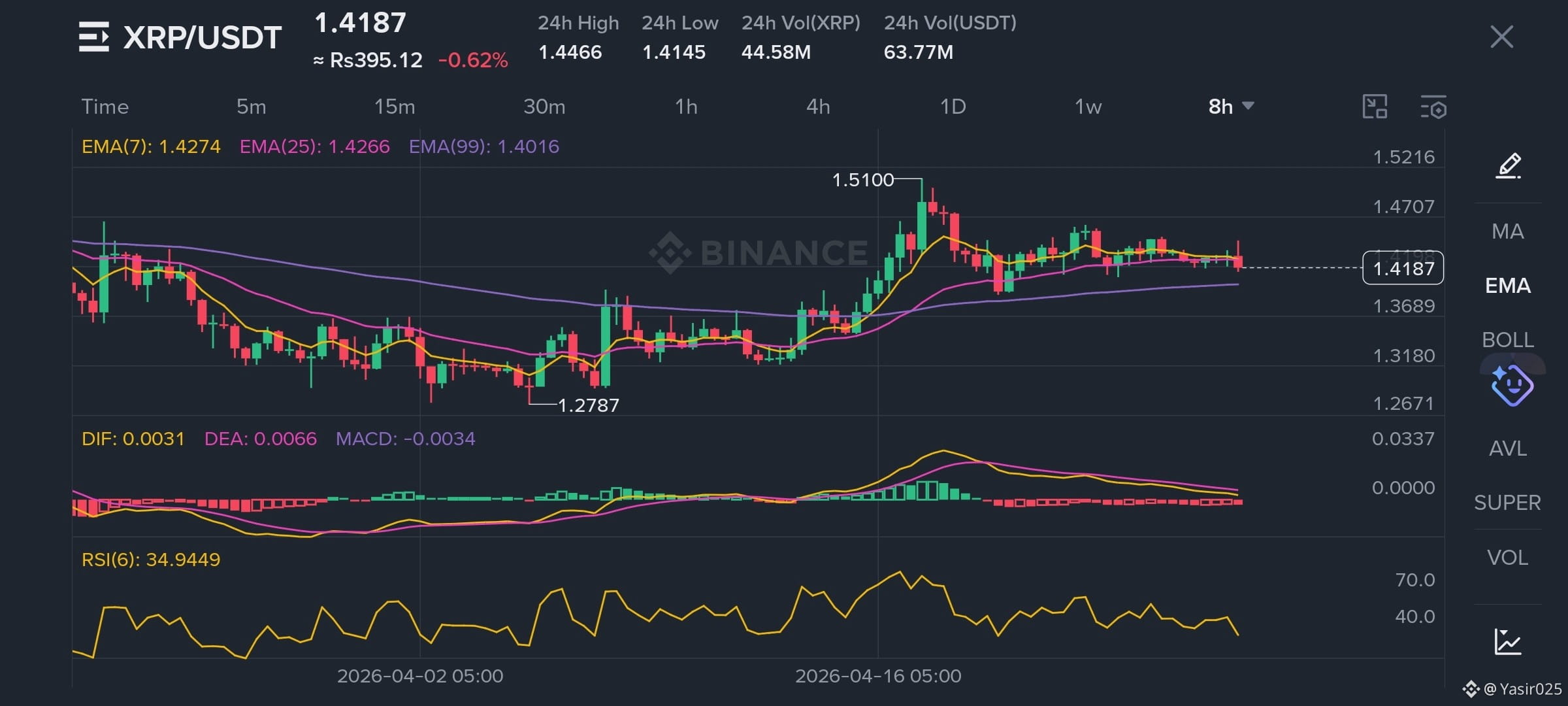Open chart display settings icon

(x=1433, y=107)
